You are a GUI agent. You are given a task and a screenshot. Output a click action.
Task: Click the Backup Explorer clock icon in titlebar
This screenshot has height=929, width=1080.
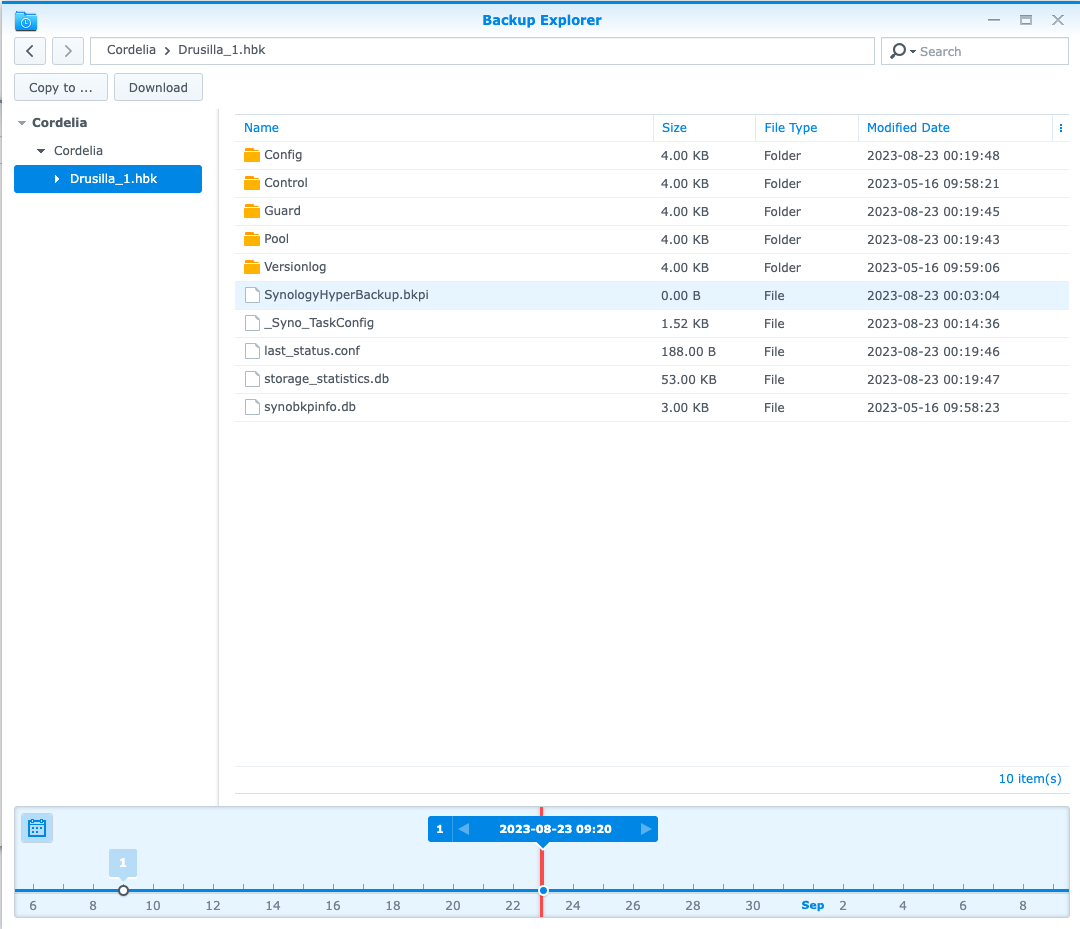[x=25, y=20]
